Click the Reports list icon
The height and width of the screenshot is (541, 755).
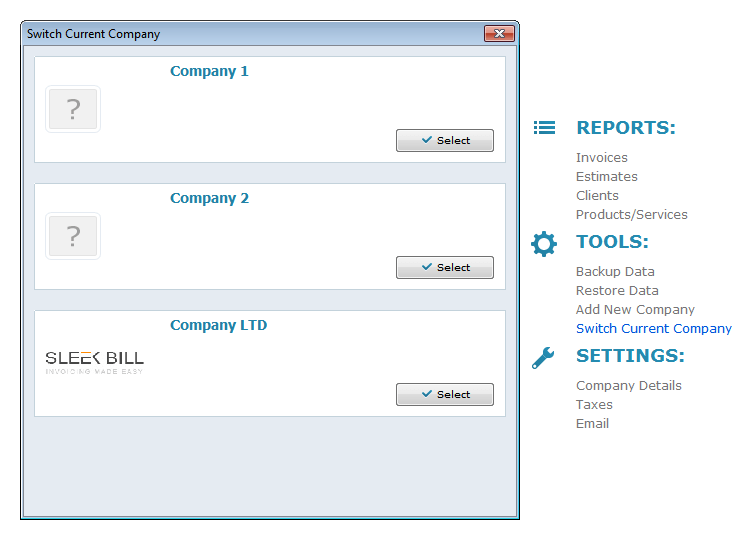click(544, 128)
